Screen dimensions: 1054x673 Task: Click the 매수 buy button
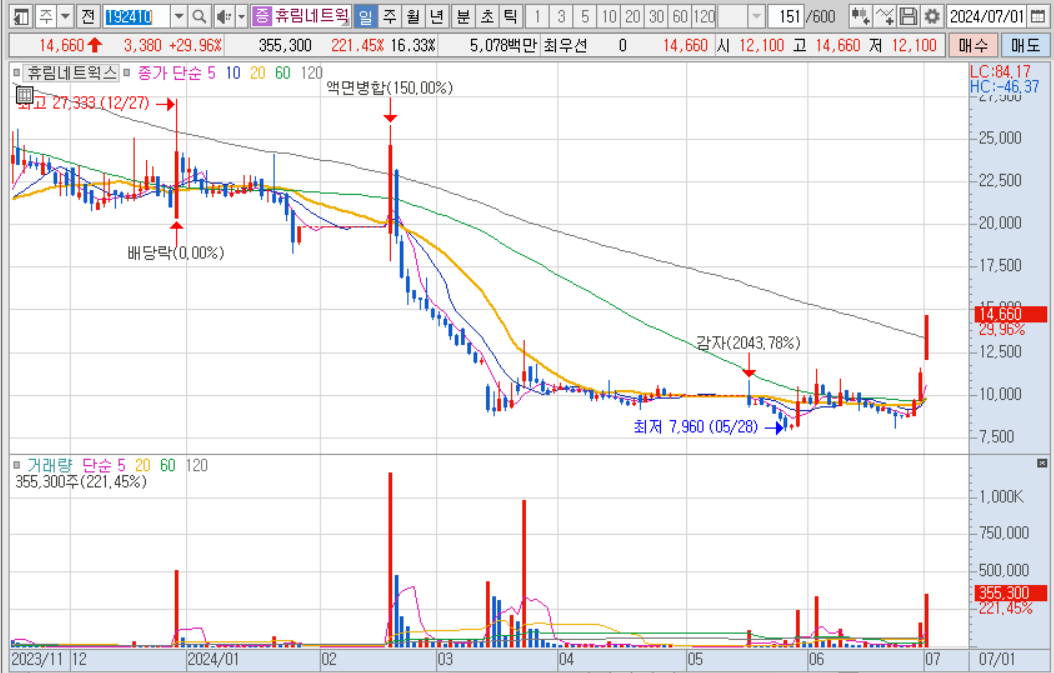click(x=973, y=46)
